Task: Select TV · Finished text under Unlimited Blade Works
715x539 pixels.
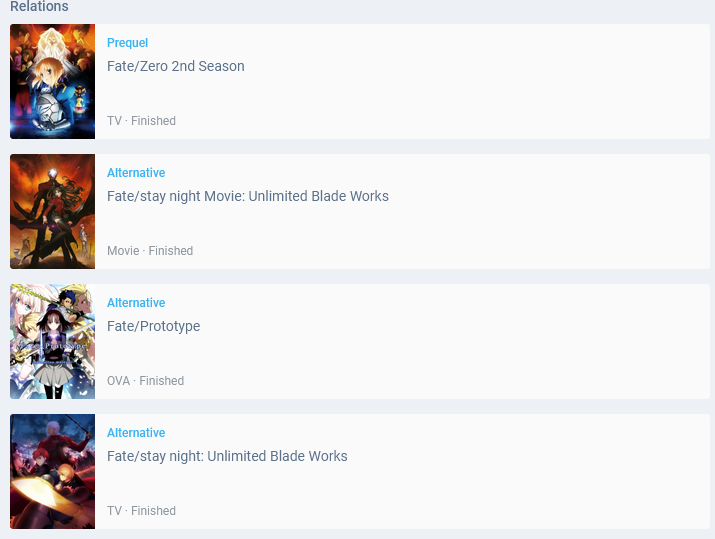Action: click(x=141, y=511)
